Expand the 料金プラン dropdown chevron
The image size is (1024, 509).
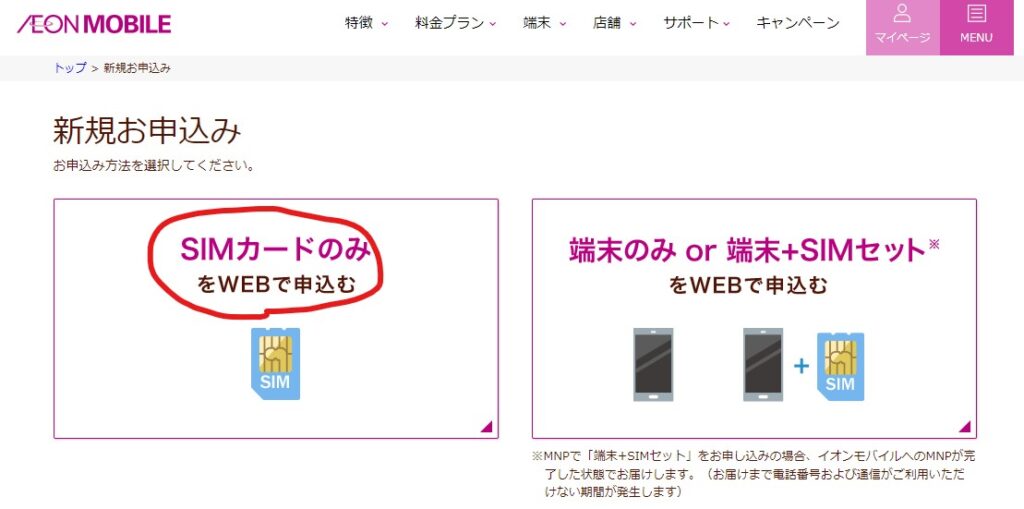pos(492,24)
